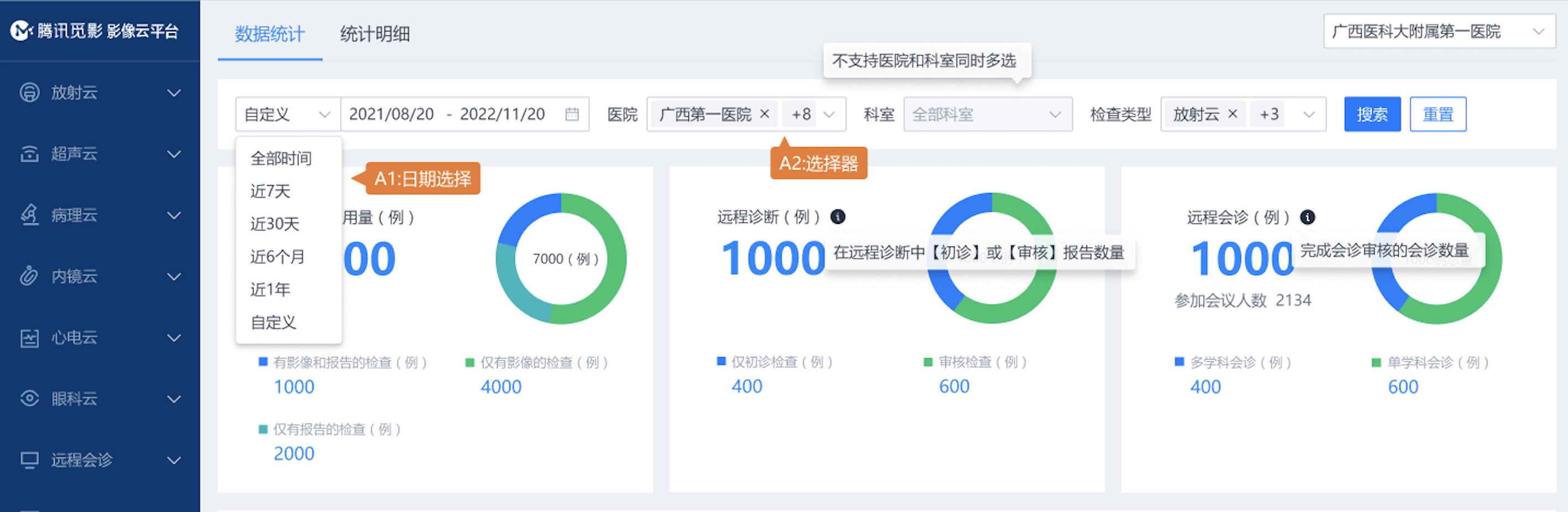The image size is (1568, 512).
Task: Click the green 审核检查 legend swatch
Action: 928,362
